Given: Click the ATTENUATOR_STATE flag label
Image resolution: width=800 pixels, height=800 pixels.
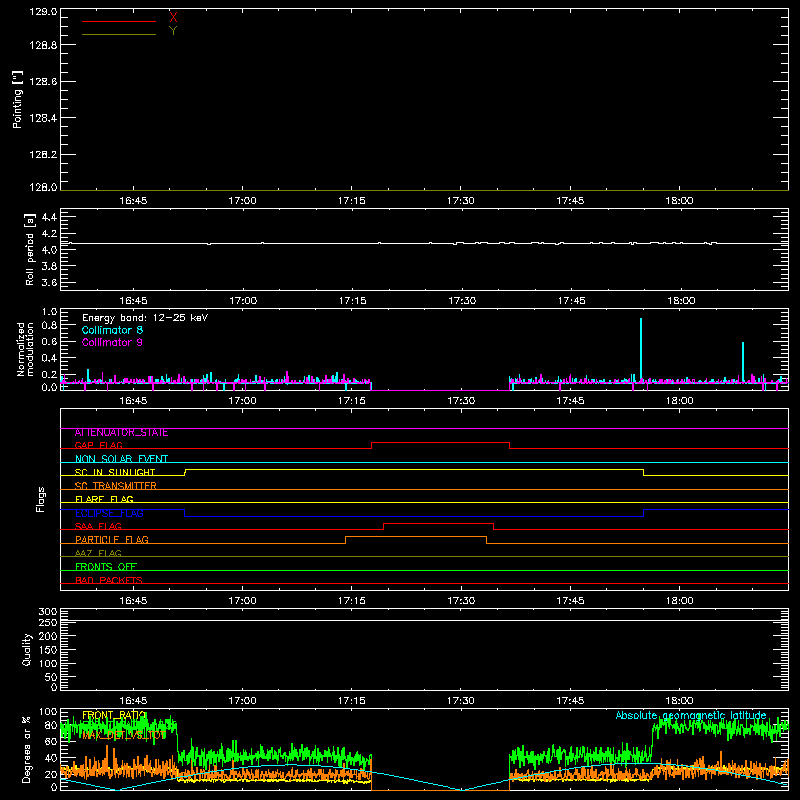Looking at the screenshot, I should coord(121,433).
